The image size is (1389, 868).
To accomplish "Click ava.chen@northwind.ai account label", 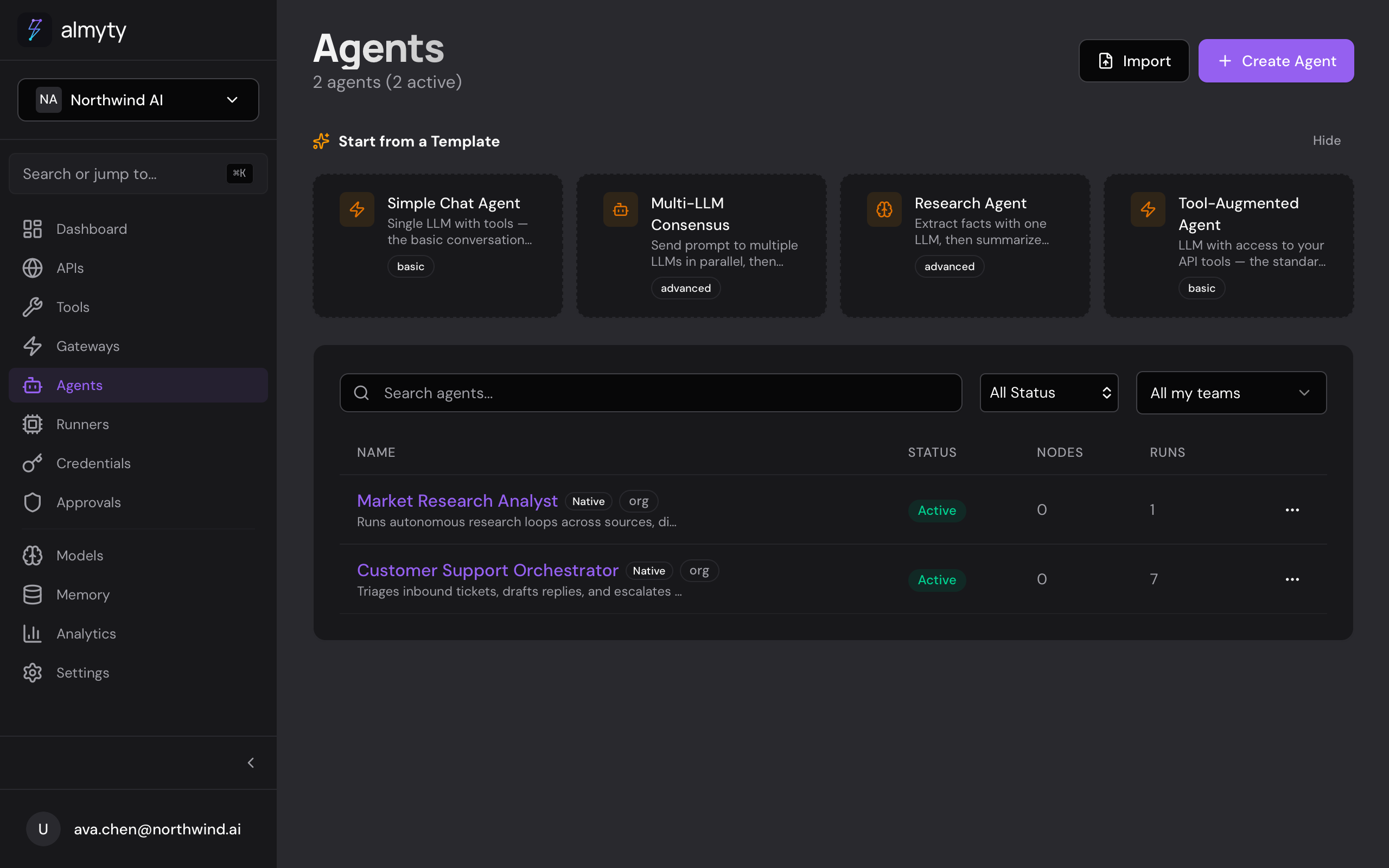I will tap(157, 829).
